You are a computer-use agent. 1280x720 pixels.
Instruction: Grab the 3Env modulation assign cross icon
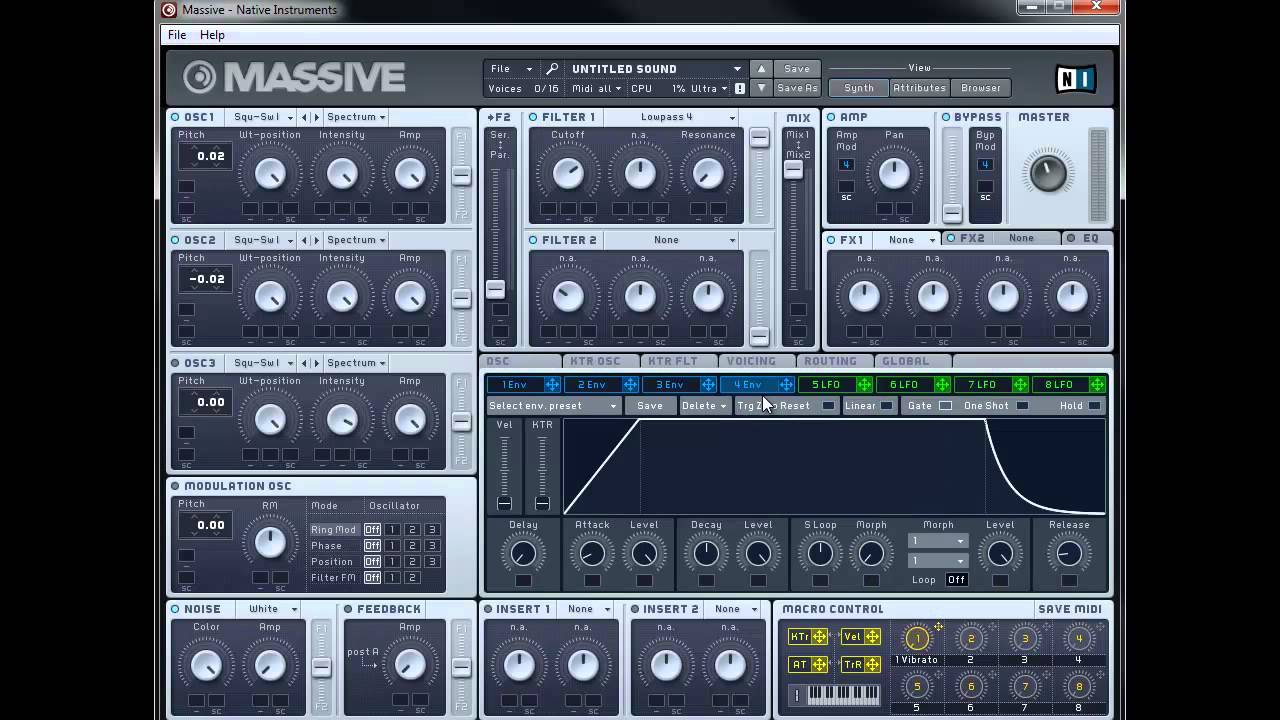708,385
